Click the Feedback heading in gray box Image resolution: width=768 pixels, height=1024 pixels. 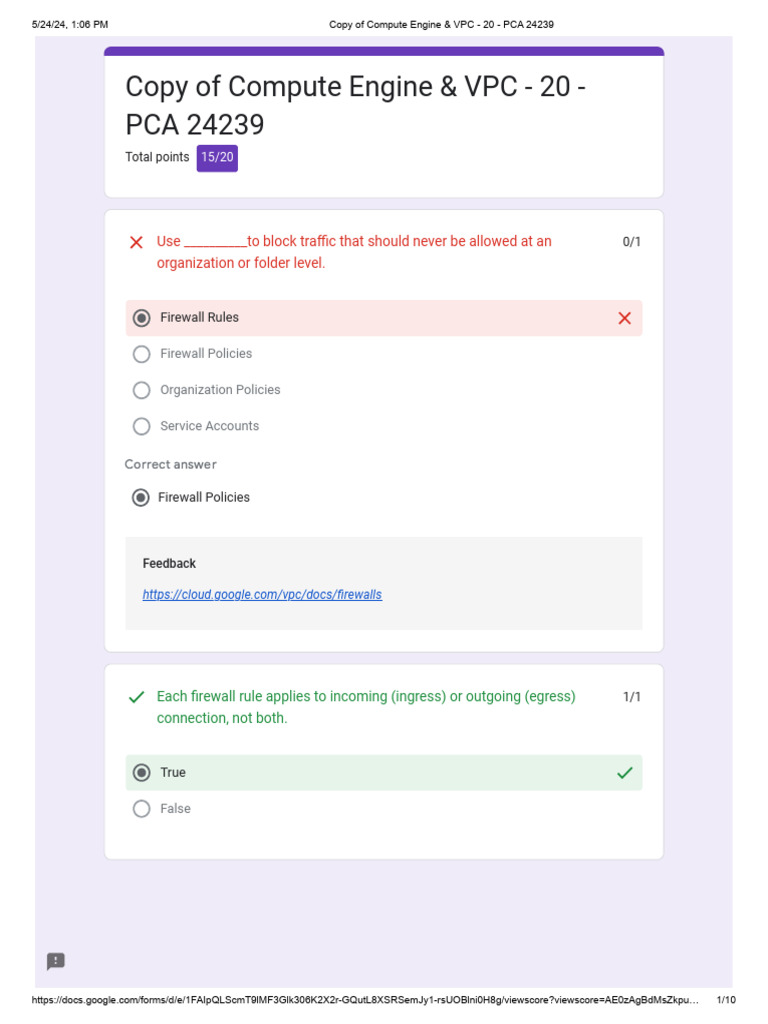pos(169,564)
